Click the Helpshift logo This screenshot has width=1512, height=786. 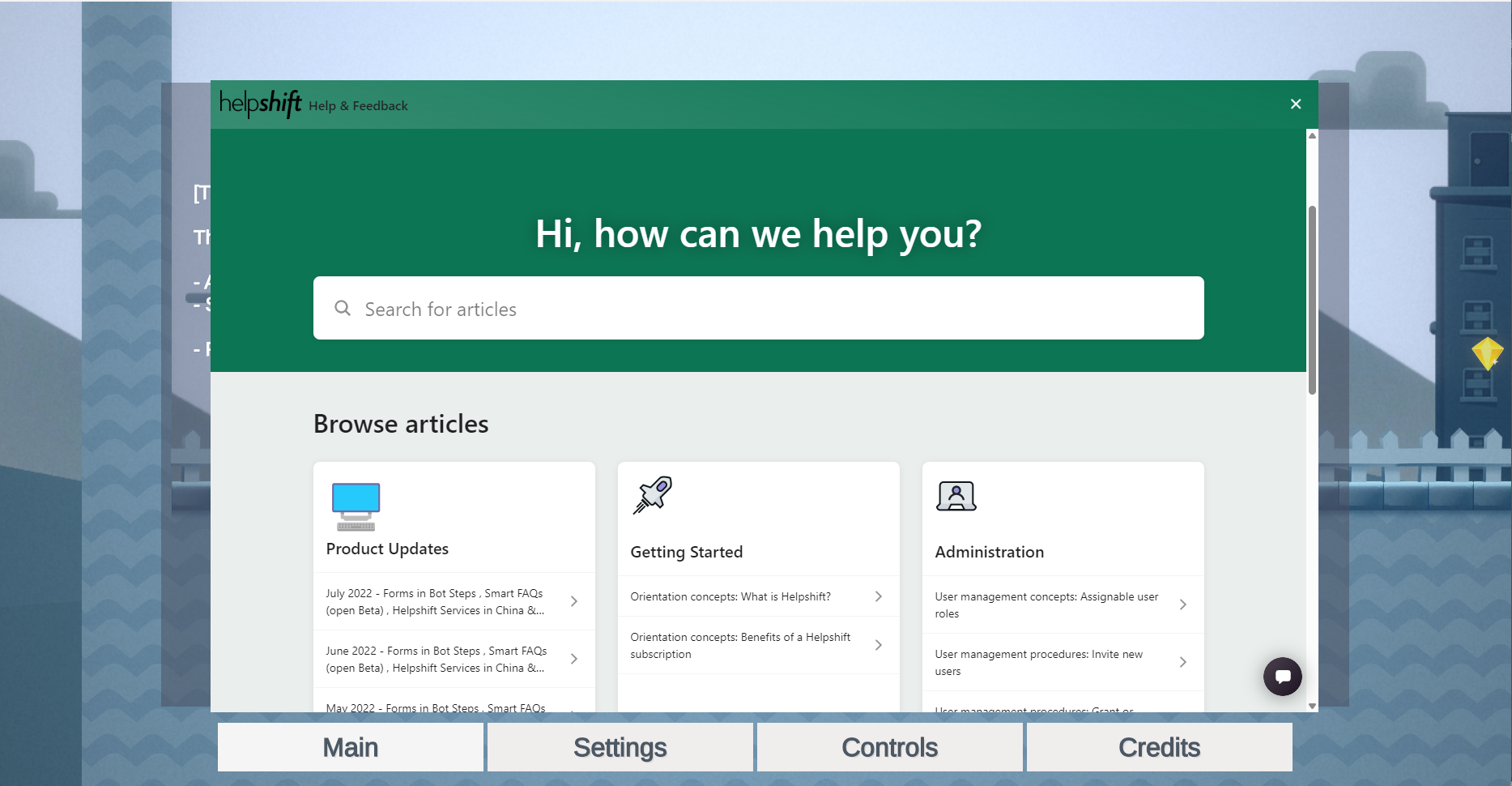point(260,104)
